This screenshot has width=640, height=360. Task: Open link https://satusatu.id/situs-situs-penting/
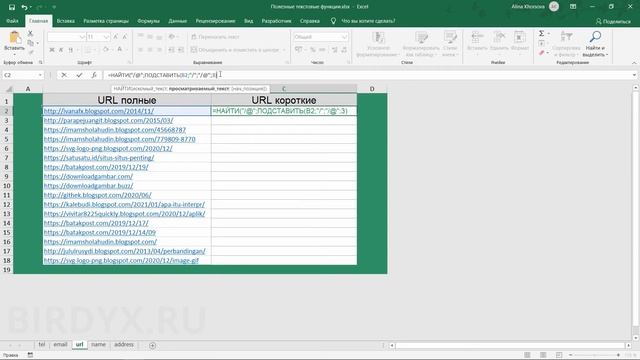[x=99, y=158]
